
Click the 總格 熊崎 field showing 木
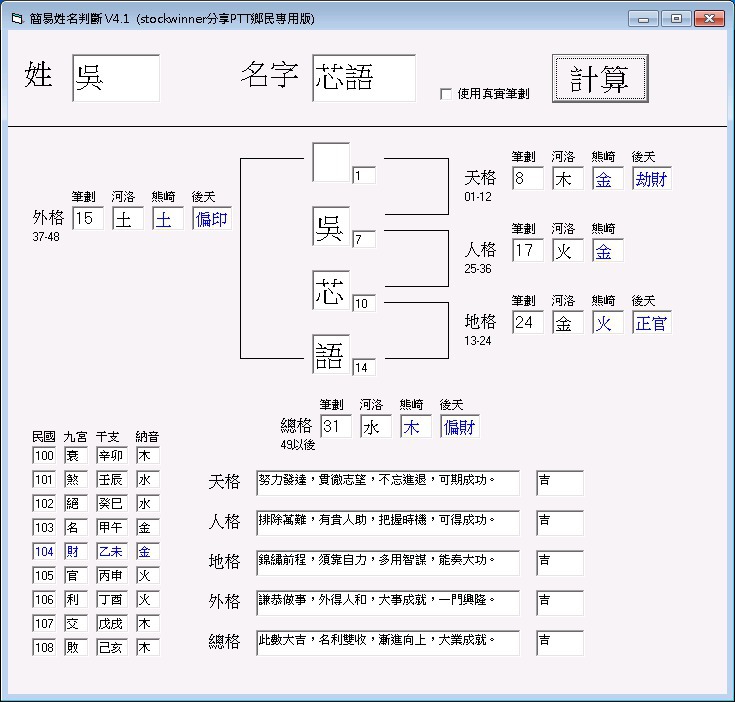coord(416,426)
